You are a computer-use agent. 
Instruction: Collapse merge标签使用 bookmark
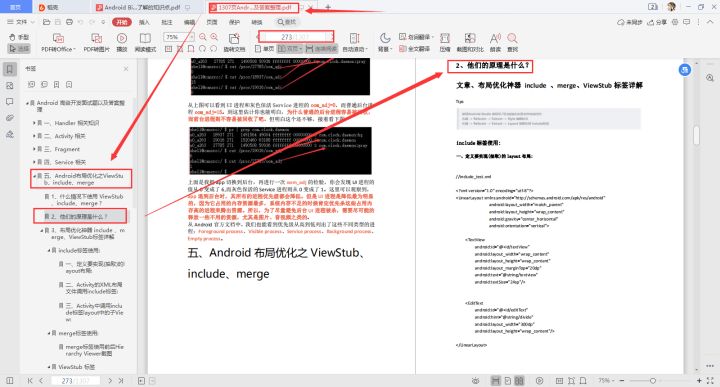click(49, 333)
